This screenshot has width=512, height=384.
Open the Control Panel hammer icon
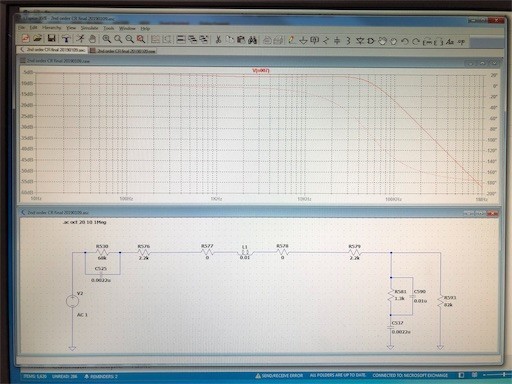[x=66, y=39]
